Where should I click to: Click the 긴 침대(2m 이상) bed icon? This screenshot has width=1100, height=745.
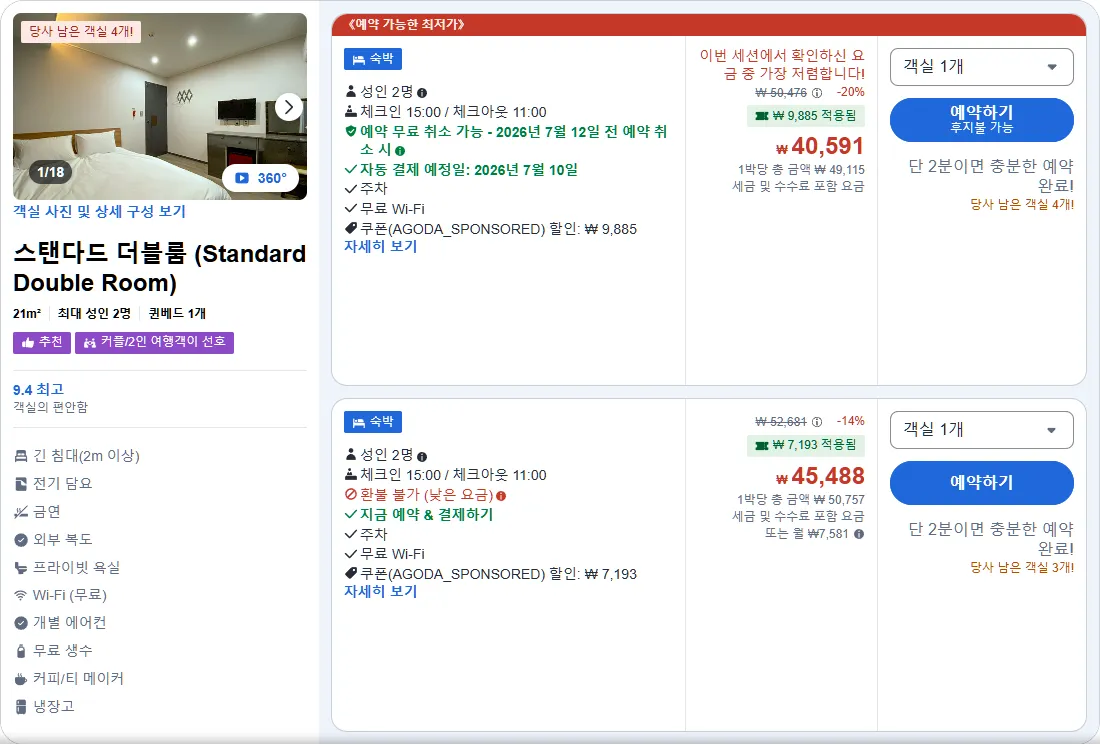(21, 456)
